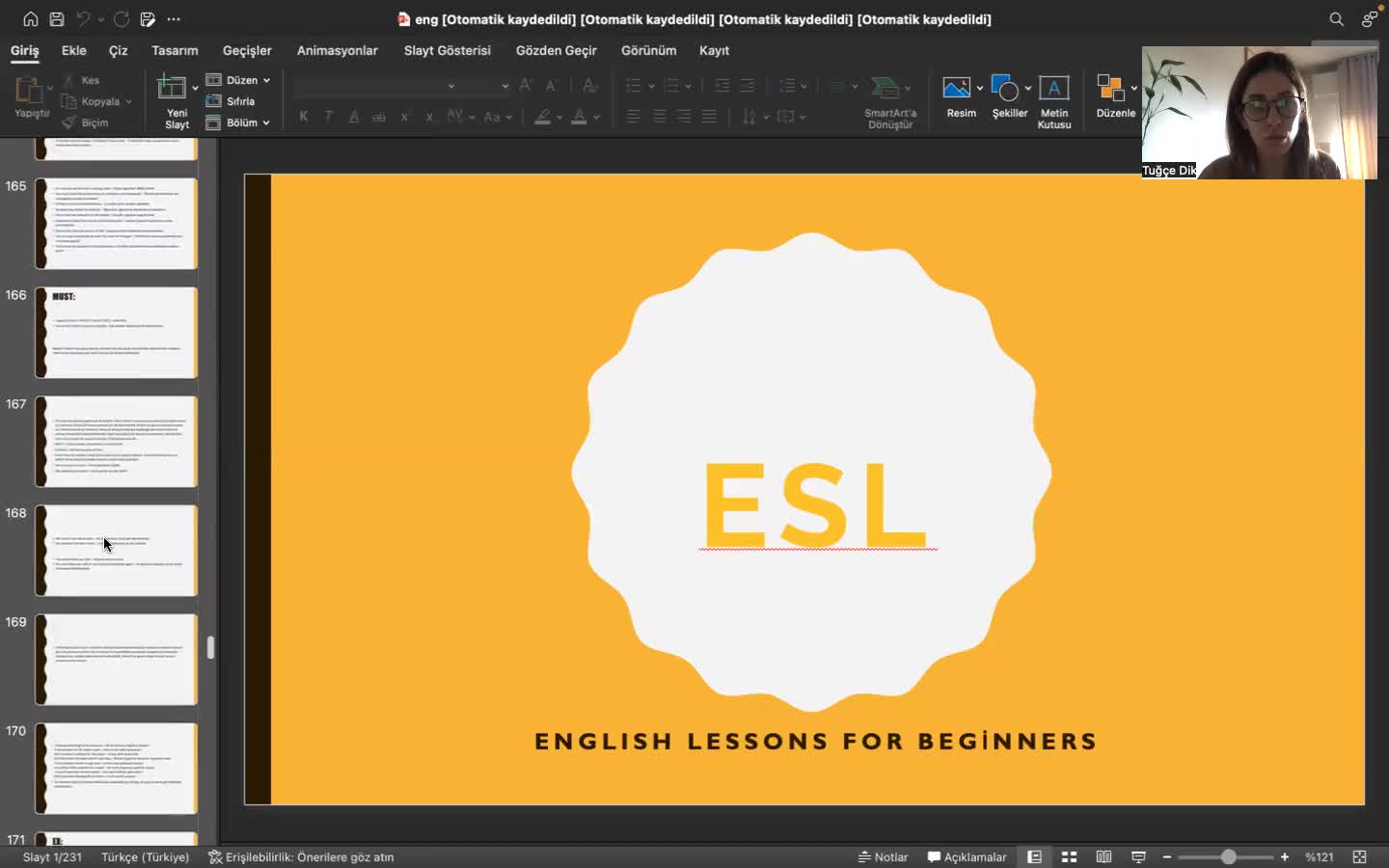Switch to Gözden Geçir tab

tap(557, 50)
